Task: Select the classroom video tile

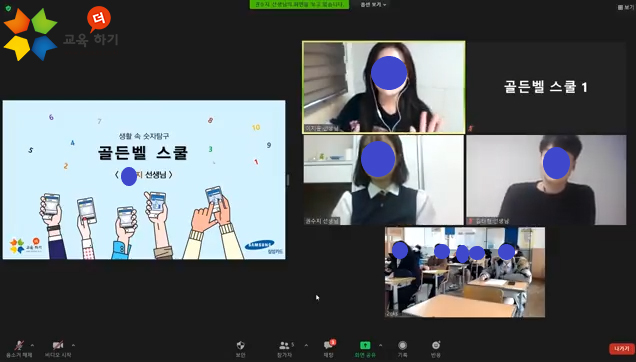Action: tap(465, 272)
